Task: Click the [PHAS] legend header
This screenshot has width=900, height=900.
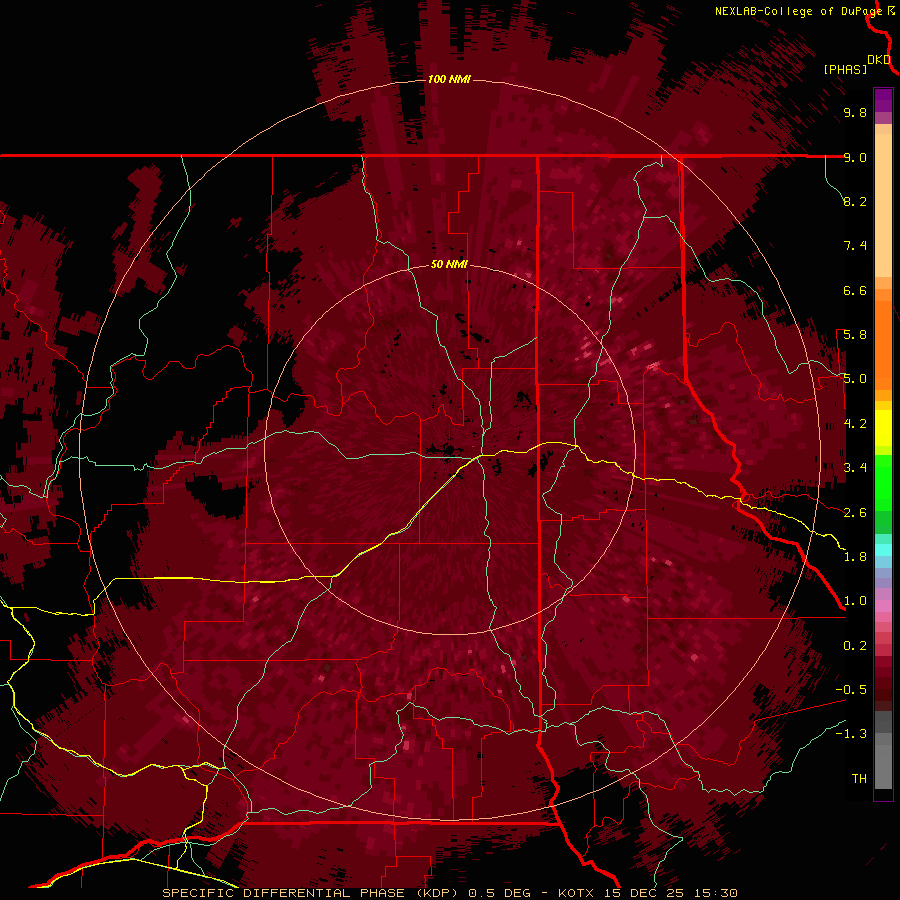Action: pos(845,70)
